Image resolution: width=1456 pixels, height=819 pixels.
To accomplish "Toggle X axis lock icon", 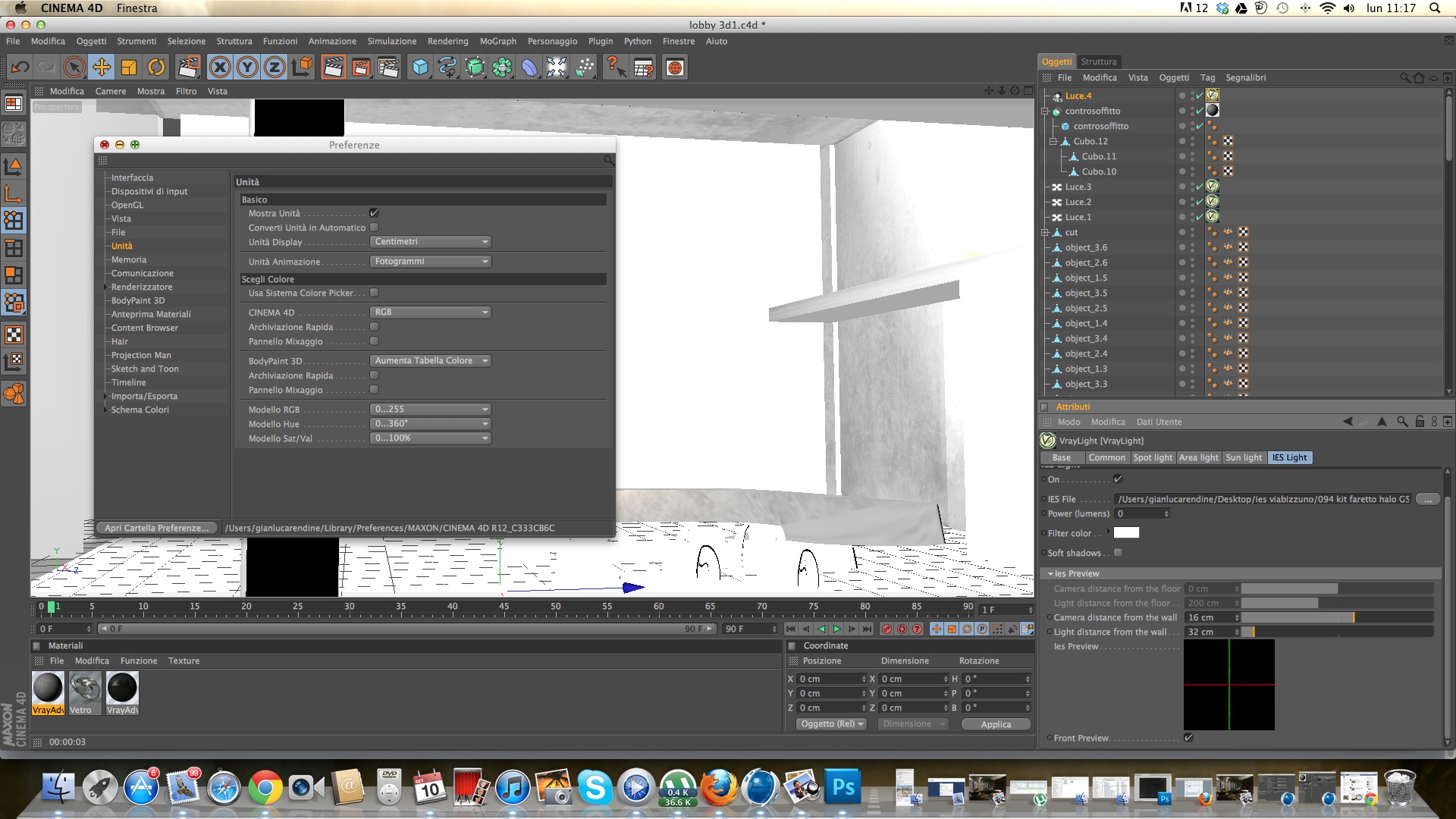I will coord(220,67).
